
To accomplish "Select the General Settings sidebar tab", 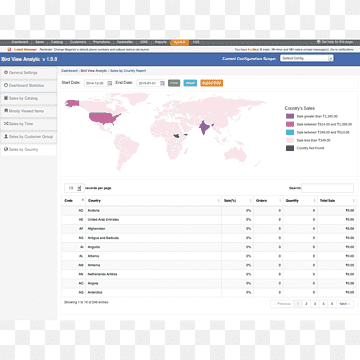I will (29, 73).
